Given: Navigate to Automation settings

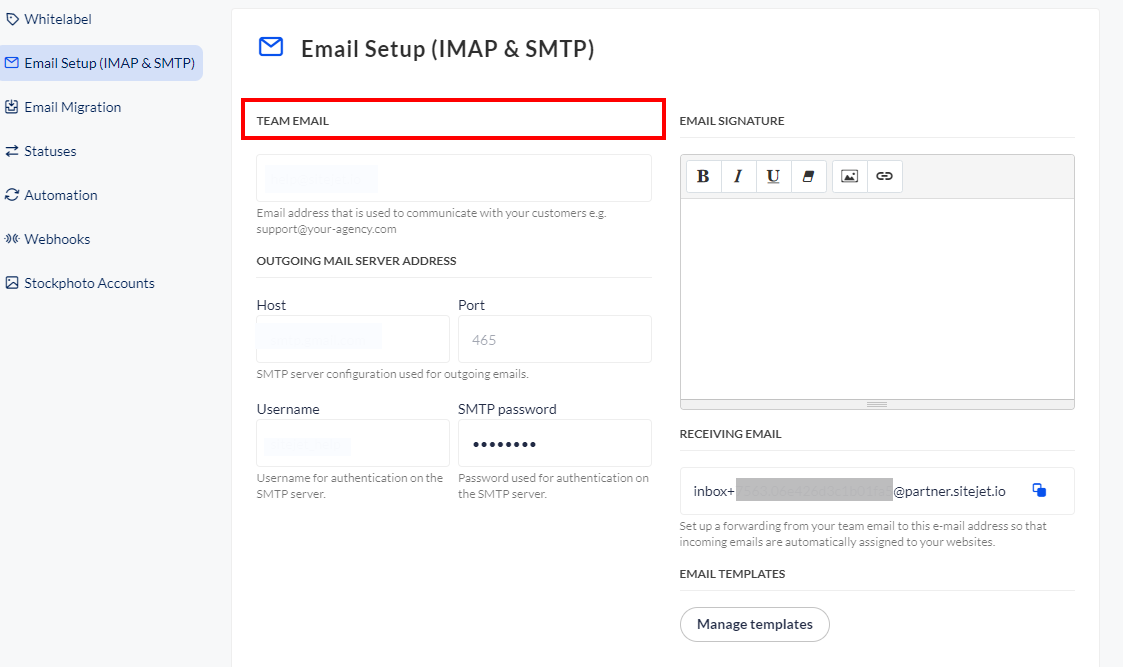Looking at the screenshot, I should tap(60, 195).
